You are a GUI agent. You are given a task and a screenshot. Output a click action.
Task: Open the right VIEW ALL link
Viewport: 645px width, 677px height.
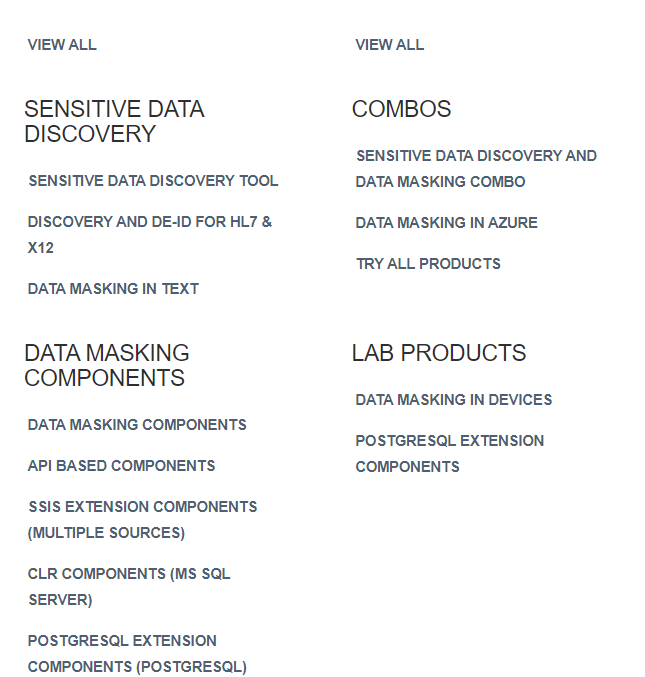[390, 45]
